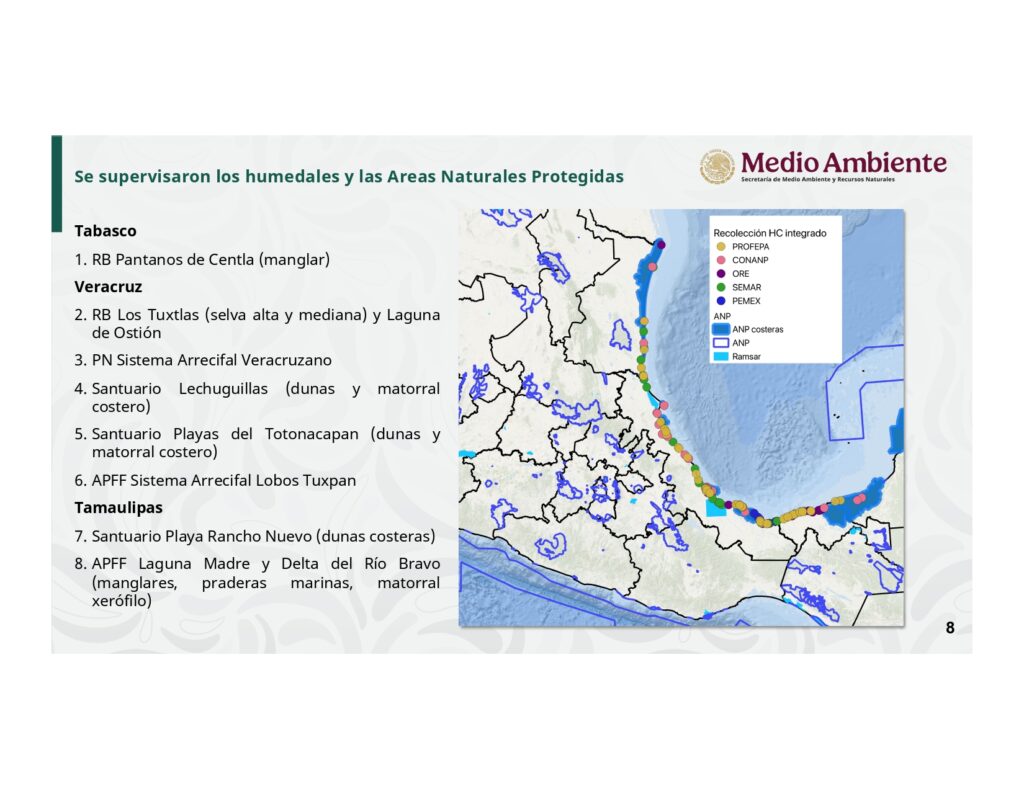Select the Tamaulipas heading
Viewport: 1024px width, 791px height.
118,508
